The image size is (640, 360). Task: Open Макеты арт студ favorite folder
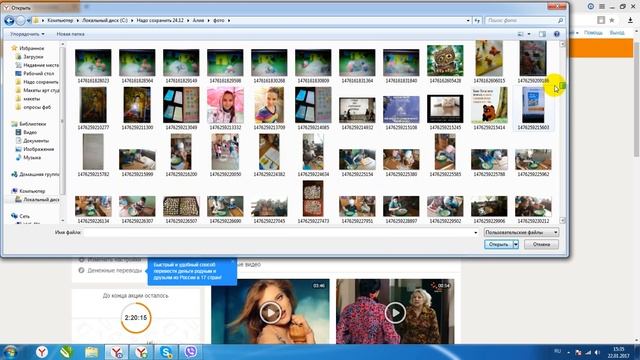(37, 90)
